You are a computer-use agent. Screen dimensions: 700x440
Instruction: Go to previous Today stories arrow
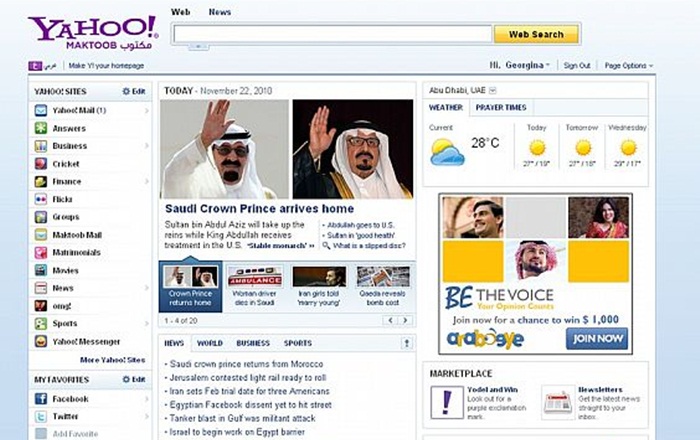390,320
